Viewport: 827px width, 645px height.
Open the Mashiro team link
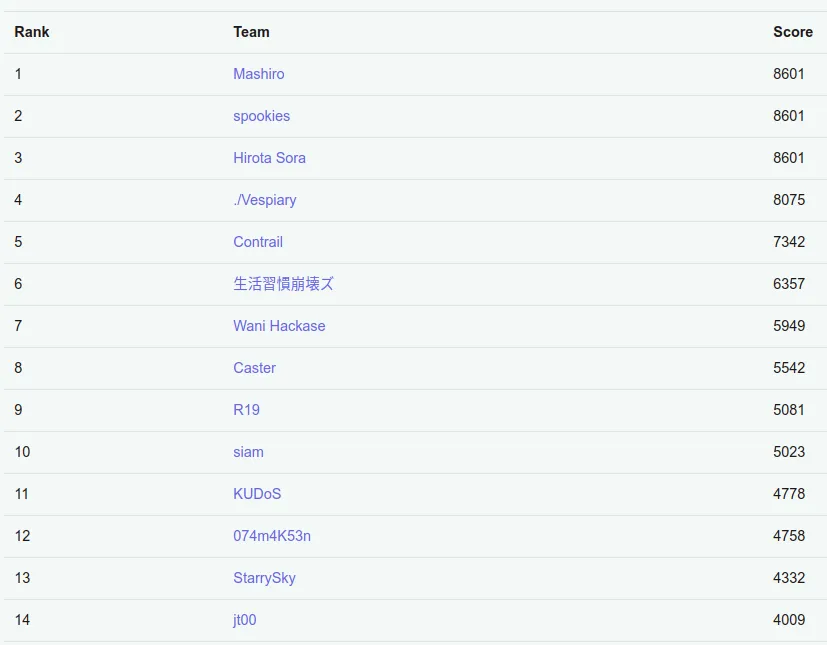pyautogui.click(x=258, y=74)
